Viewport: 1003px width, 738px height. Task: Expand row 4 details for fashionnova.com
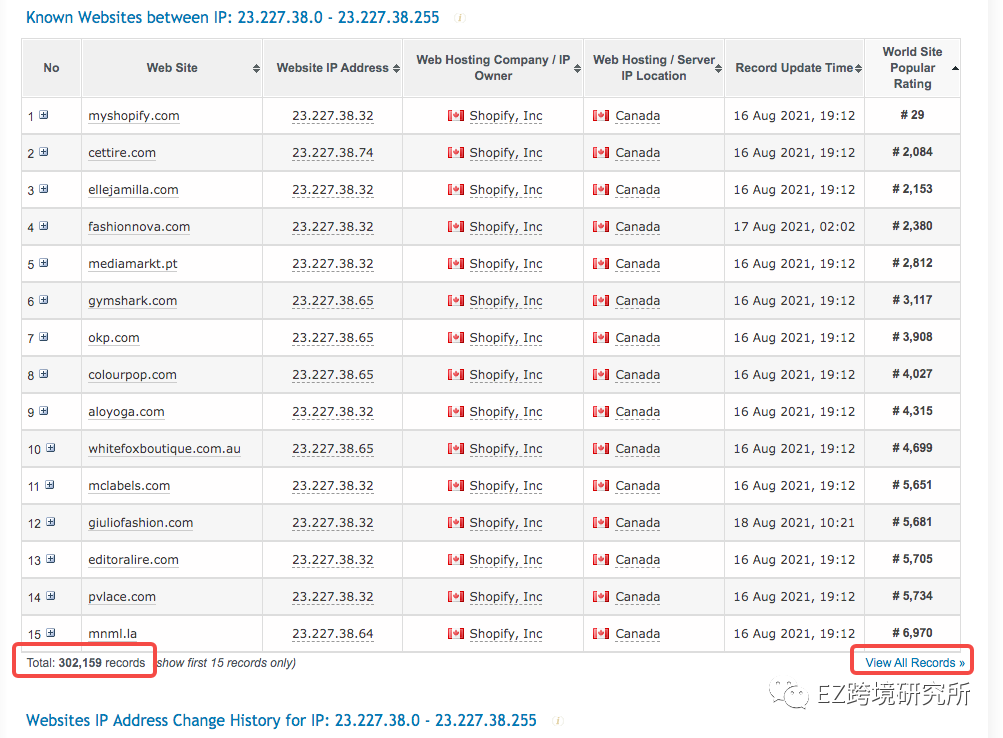click(43, 226)
